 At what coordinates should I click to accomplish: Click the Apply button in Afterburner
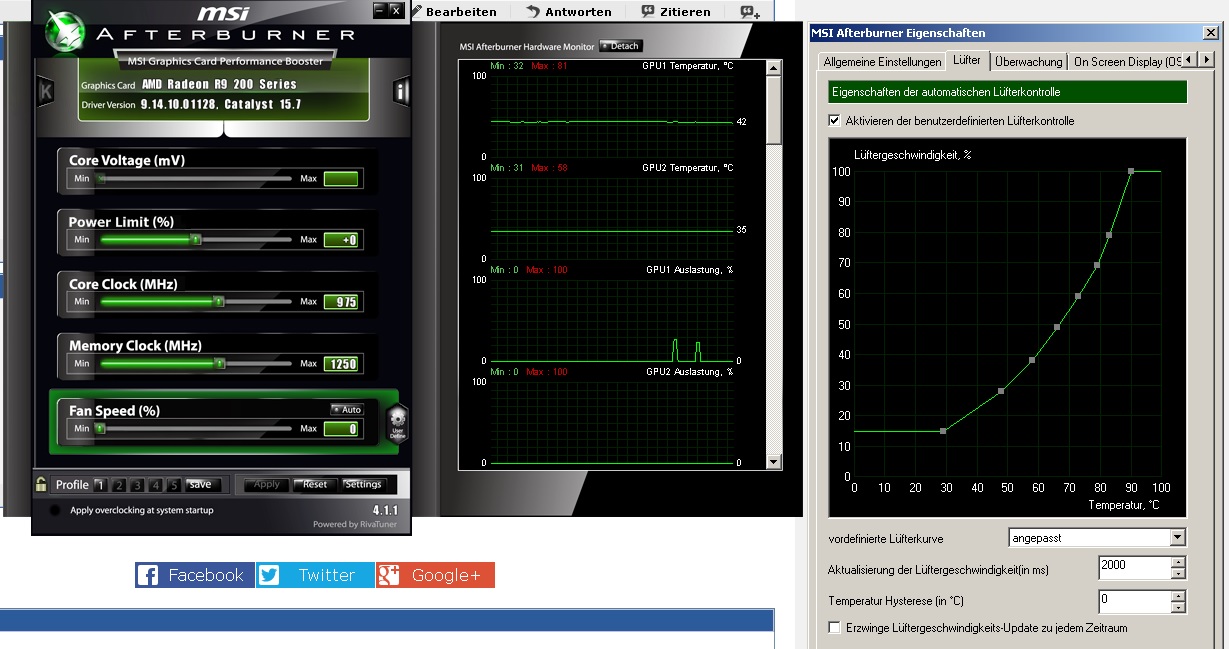(x=267, y=485)
